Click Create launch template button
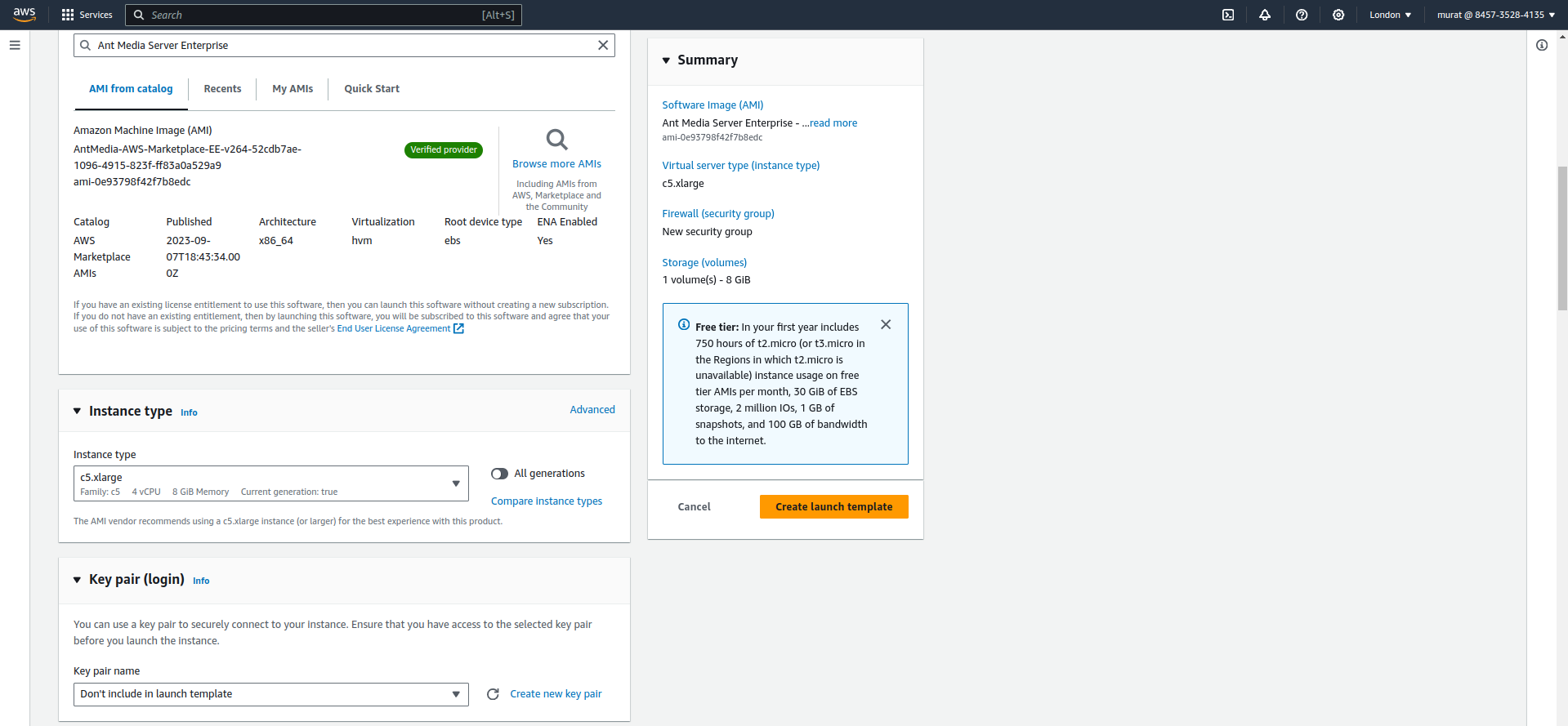 [x=833, y=506]
